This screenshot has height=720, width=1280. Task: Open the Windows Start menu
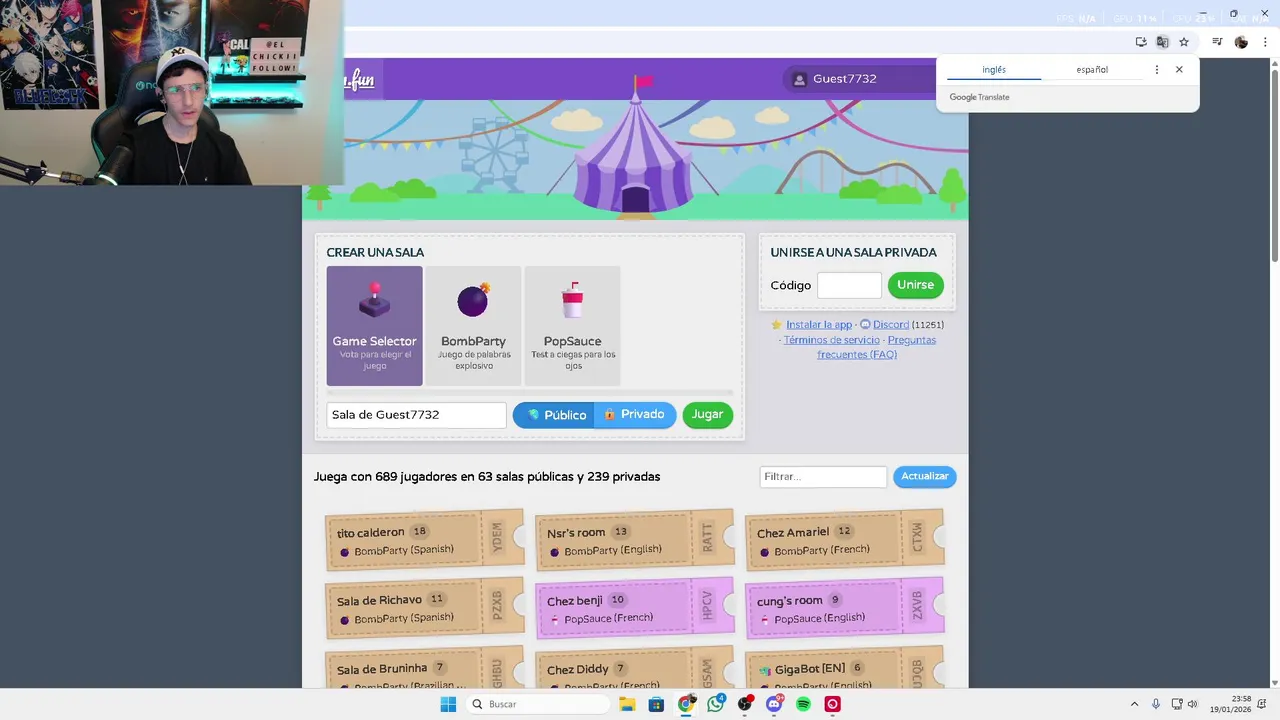(448, 704)
